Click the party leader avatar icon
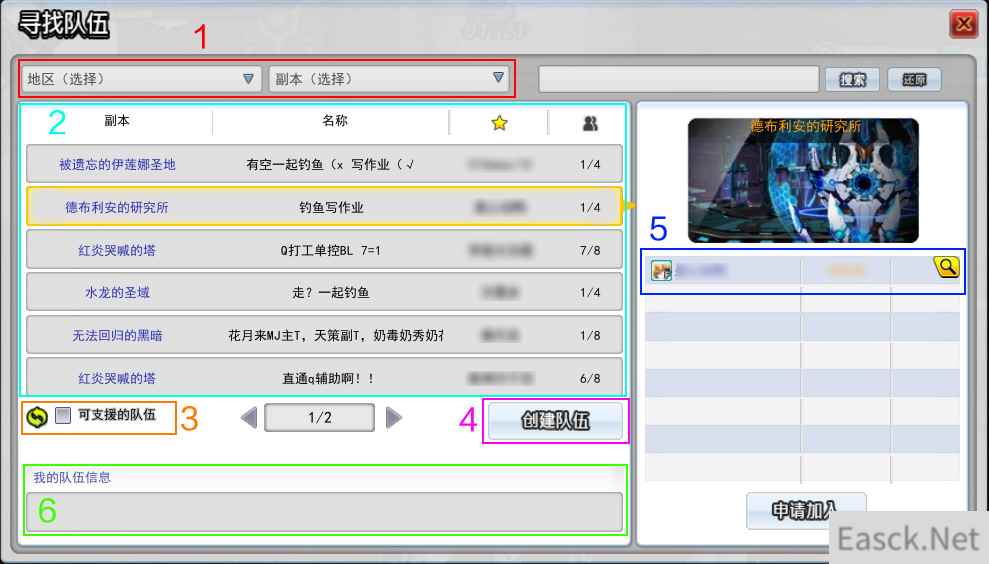Image resolution: width=989 pixels, height=564 pixels. (661, 271)
